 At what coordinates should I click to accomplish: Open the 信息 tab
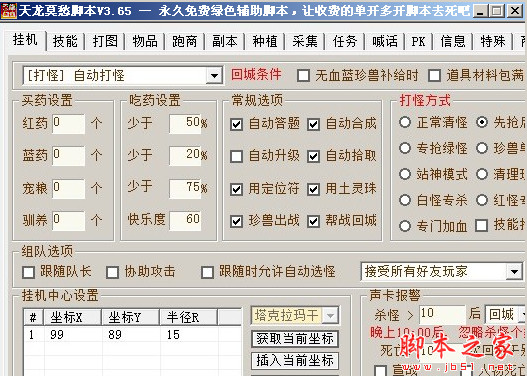pos(453,42)
